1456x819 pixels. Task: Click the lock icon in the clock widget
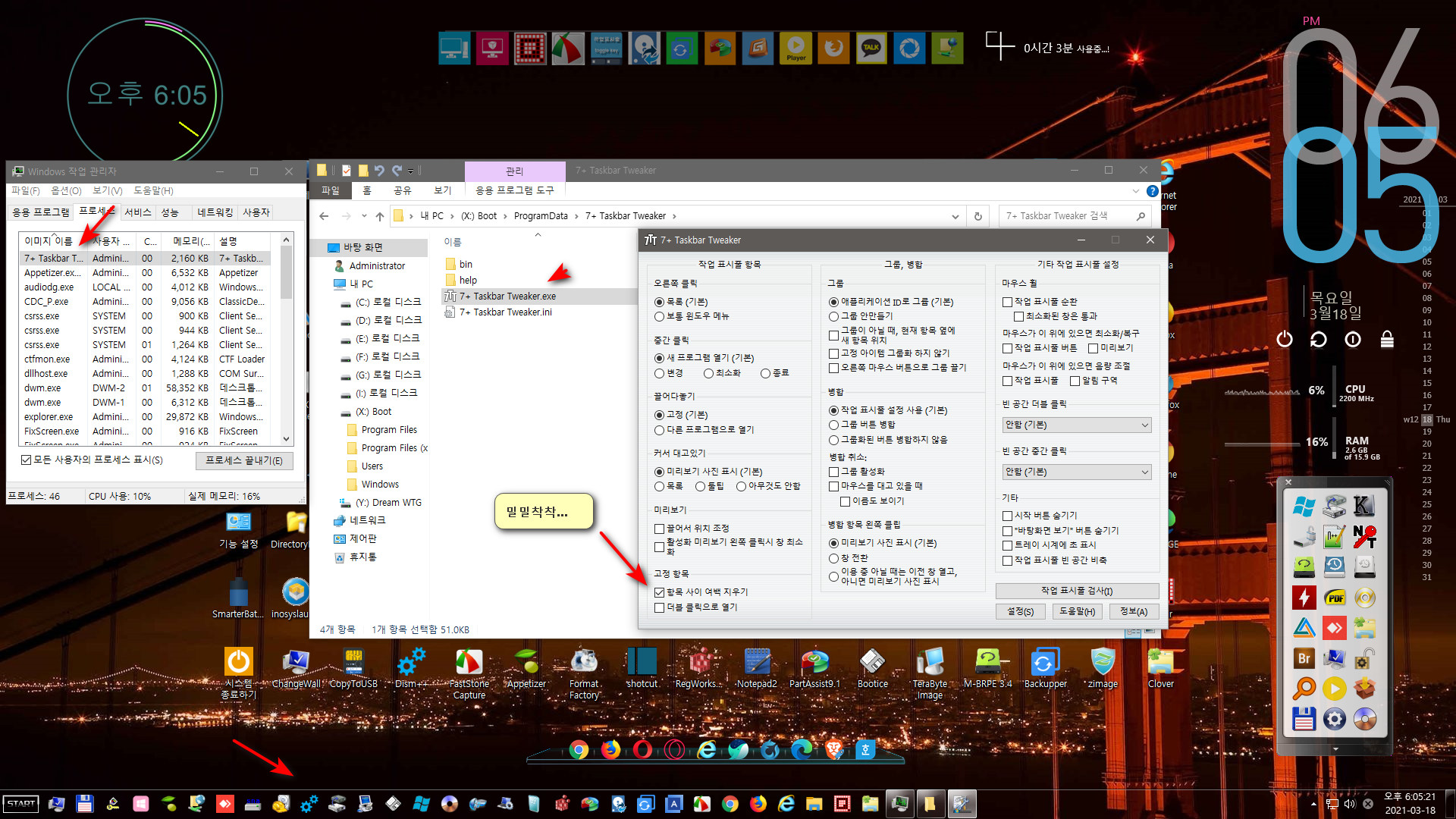(x=1387, y=339)
